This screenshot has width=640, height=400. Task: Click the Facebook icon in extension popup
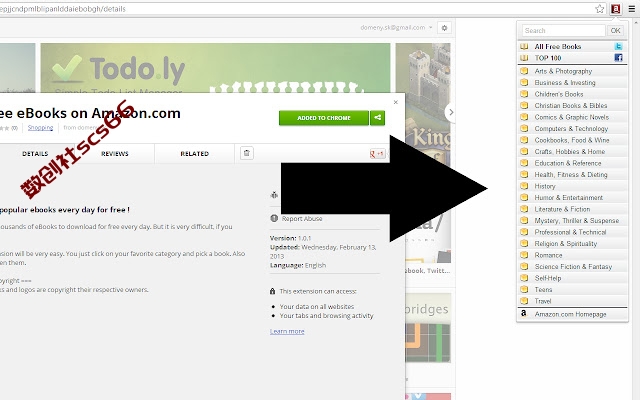pyautogui.click(x=618, y=58)
